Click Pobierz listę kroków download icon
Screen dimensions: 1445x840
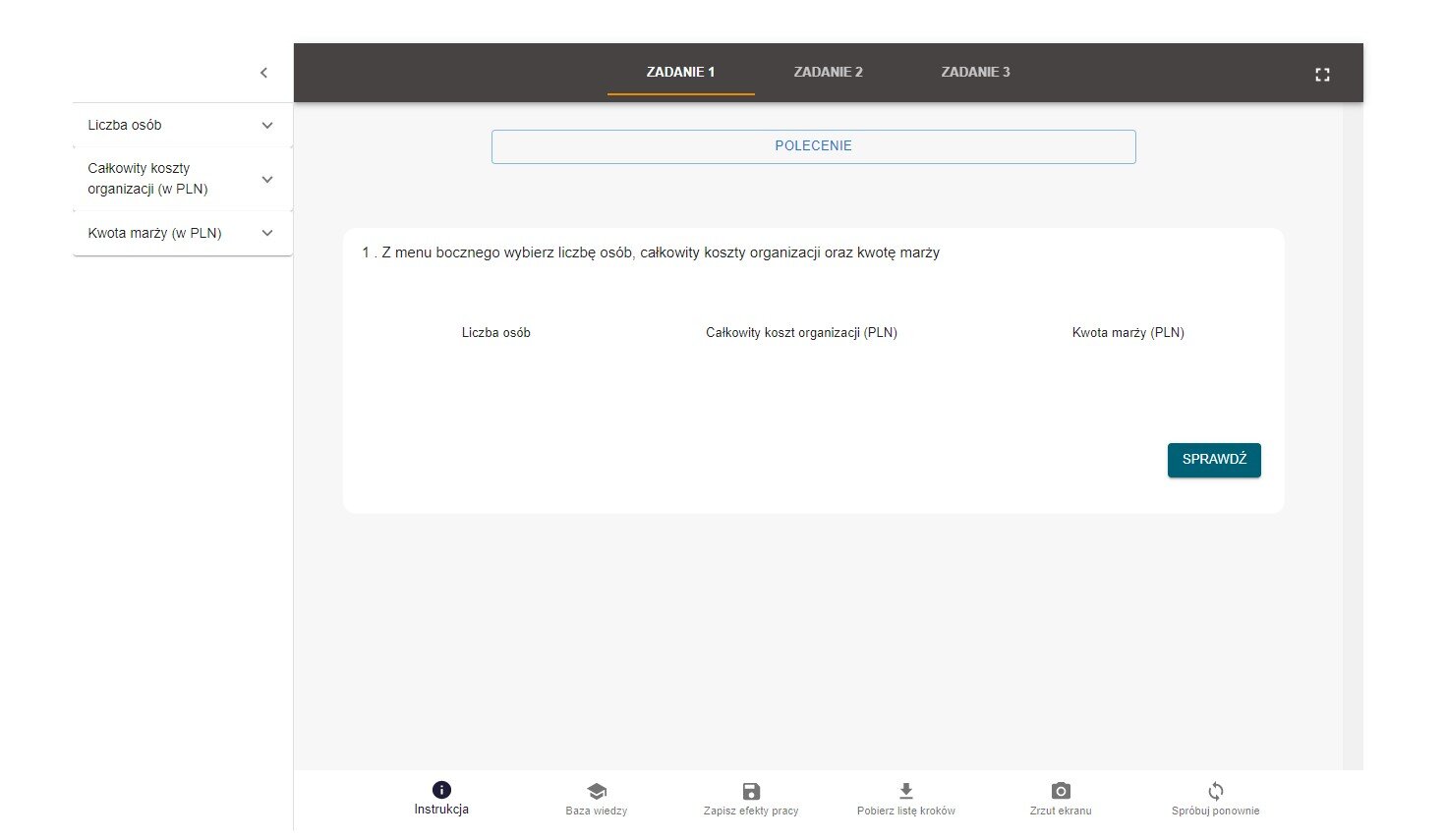906,791
